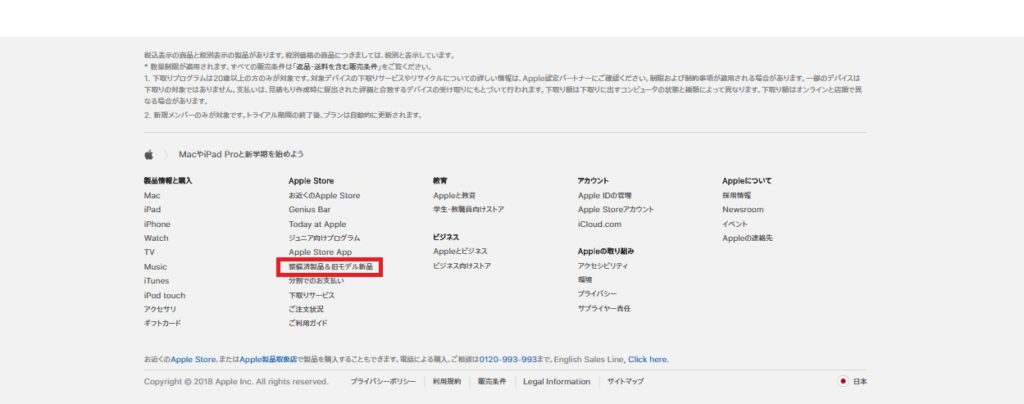Follow the English Sales Line Click here link

point(648,359)
